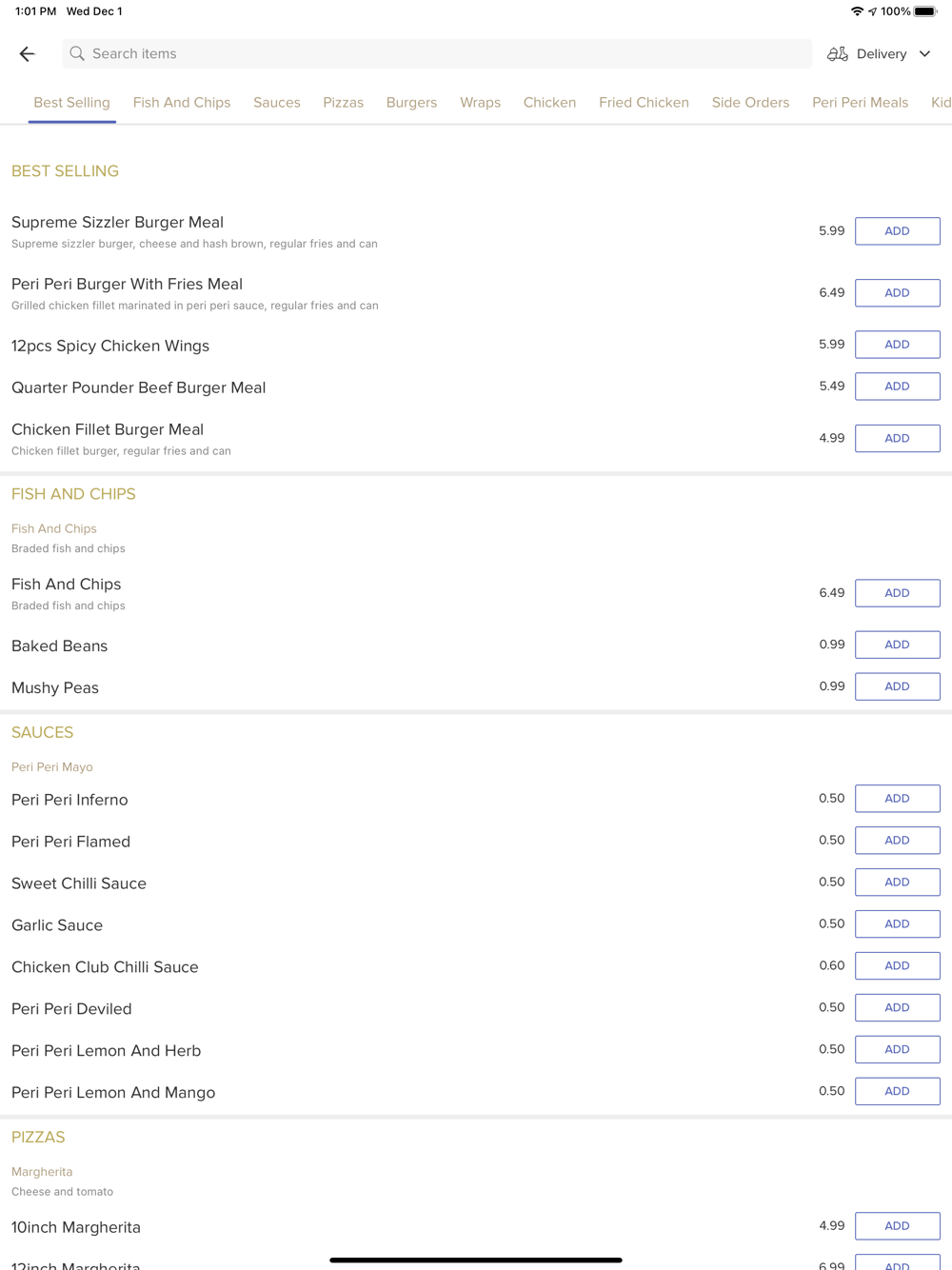Image resolution: width=952 pixels, height=1270 pixels.
Task: Switch to Fish And Chips tab
Action: click(182, 103)
